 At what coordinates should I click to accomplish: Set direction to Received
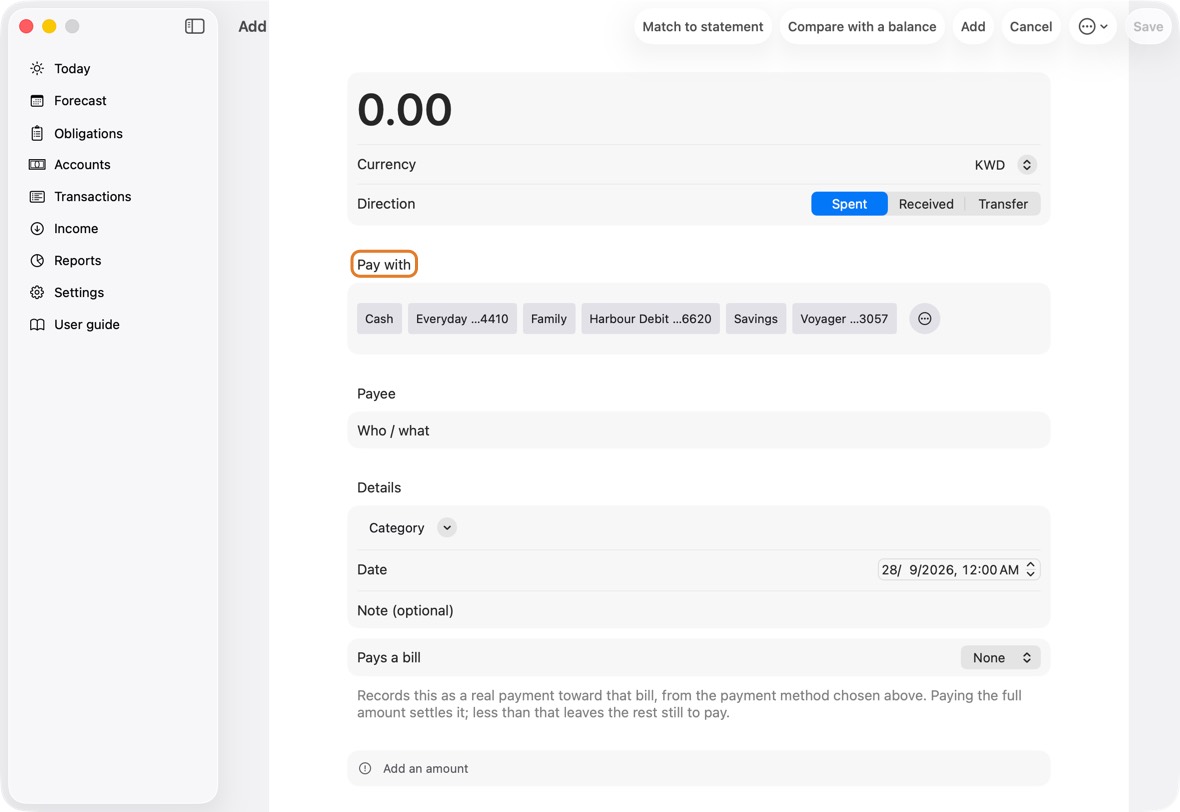tap(926, 204)
